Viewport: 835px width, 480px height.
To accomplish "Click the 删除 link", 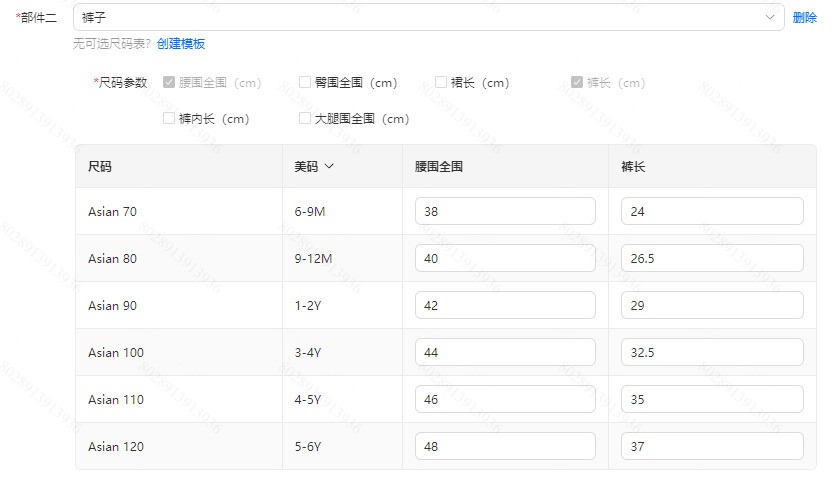I will pyautogui.click(x=804, y=17).
